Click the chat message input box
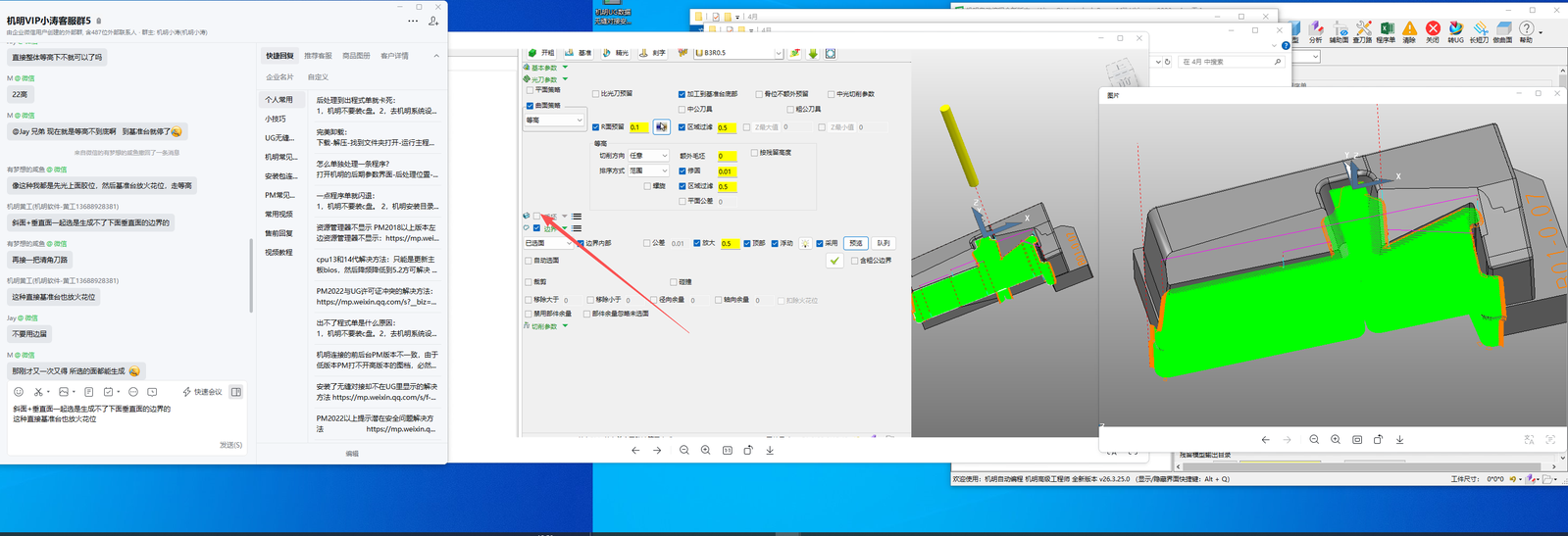 pos(127,422)
